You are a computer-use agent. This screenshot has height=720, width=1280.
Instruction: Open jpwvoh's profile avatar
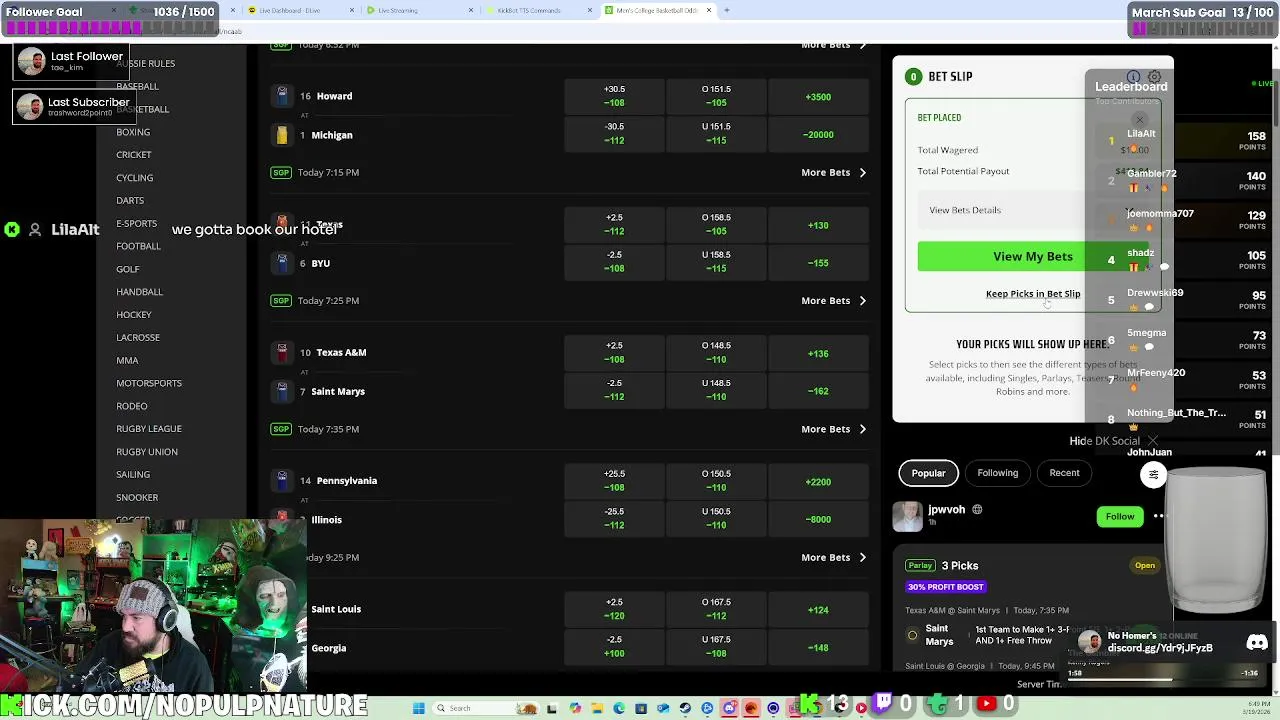coord(907,516)
